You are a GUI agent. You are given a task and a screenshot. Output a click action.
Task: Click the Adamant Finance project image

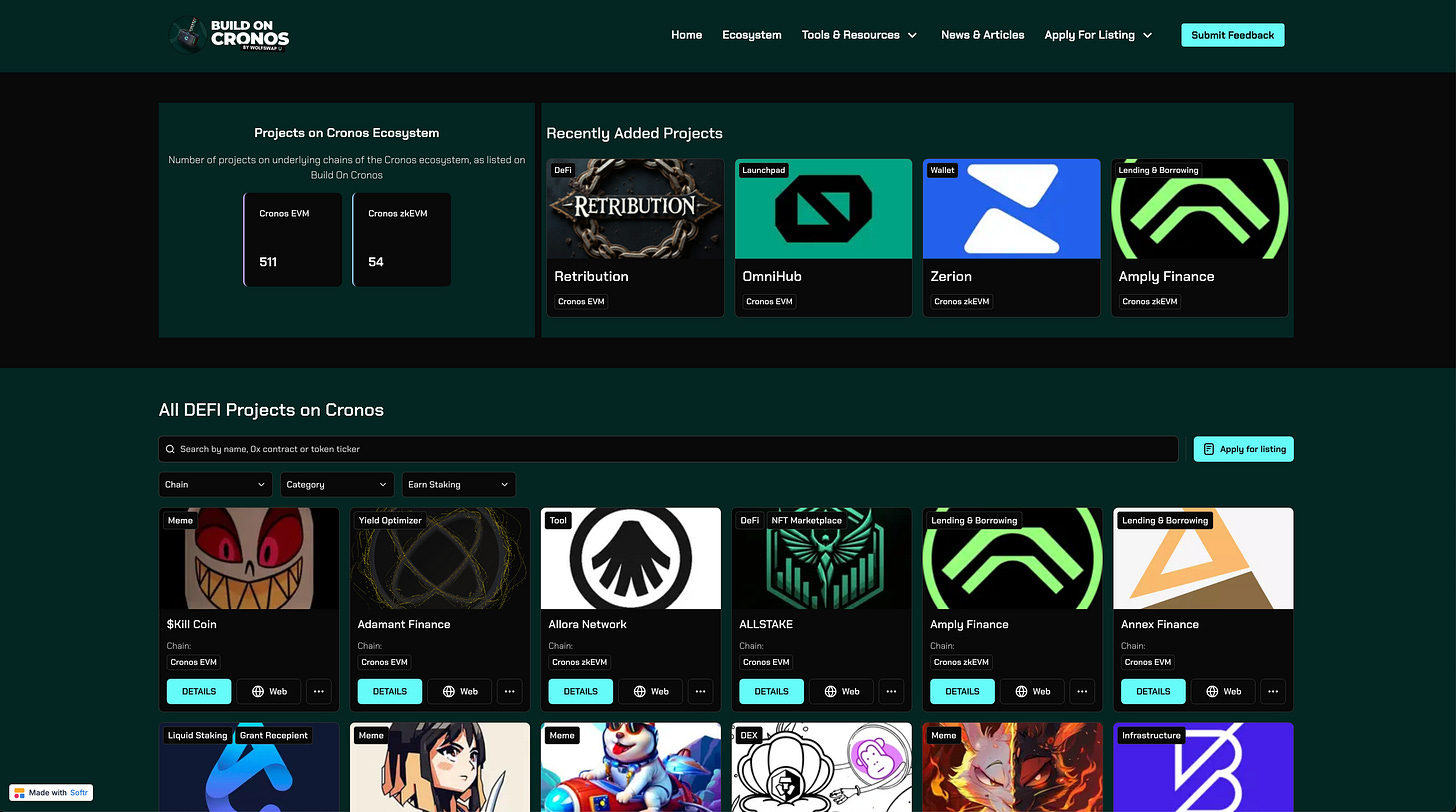point(440,558)
